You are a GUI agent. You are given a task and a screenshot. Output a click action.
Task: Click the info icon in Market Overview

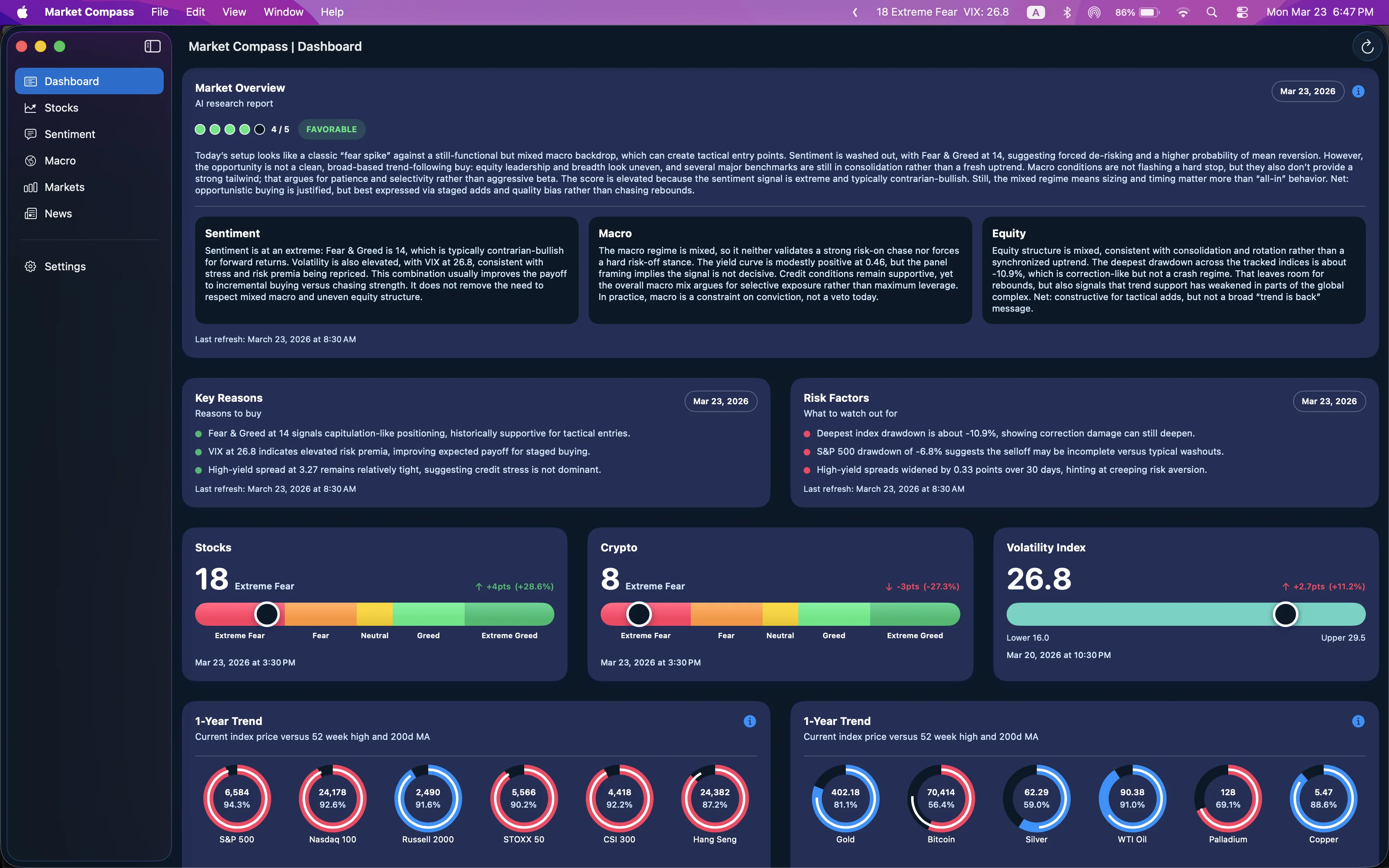coord(1358,91)
